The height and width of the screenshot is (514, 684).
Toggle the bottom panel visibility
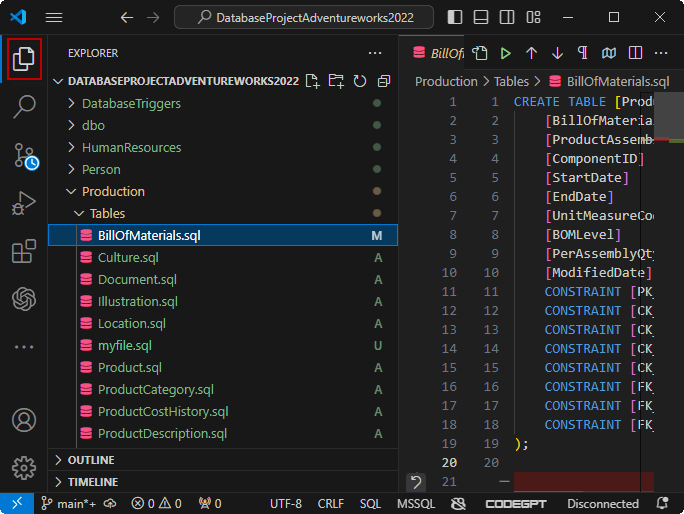[x=481, y=17]
